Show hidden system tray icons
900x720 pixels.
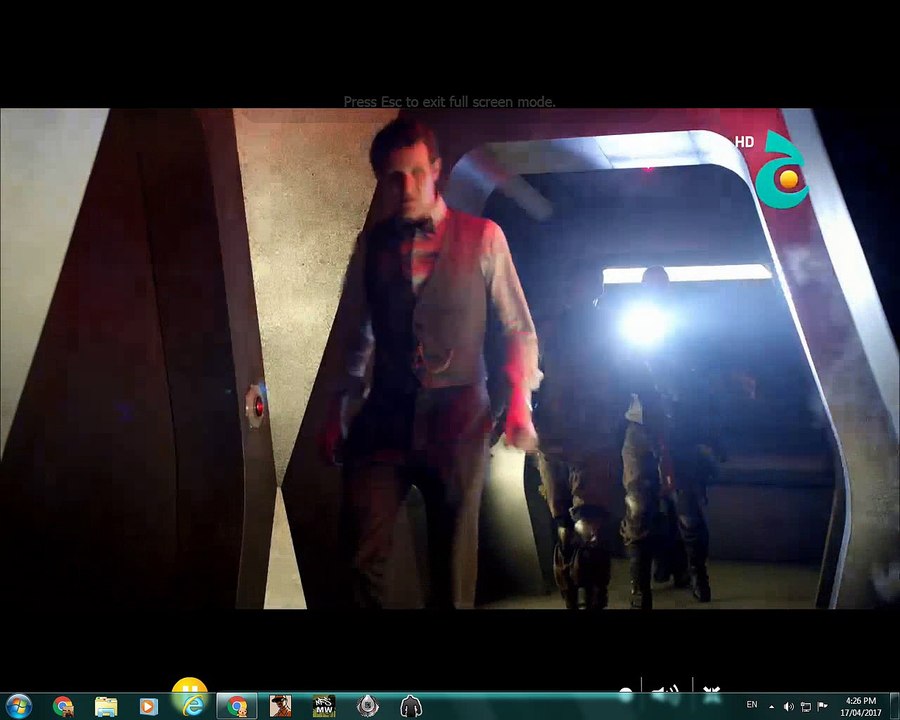(x=771, y=707)
